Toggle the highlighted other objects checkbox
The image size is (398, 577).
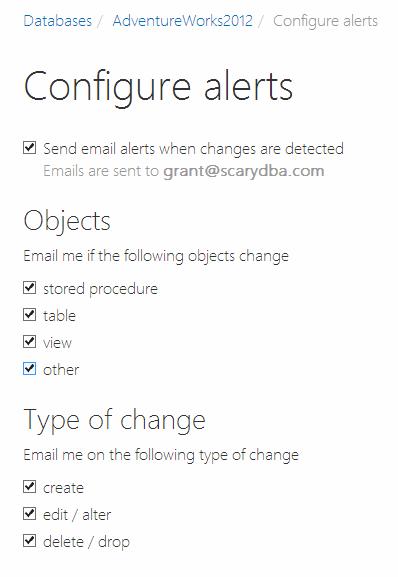[29, 369]
